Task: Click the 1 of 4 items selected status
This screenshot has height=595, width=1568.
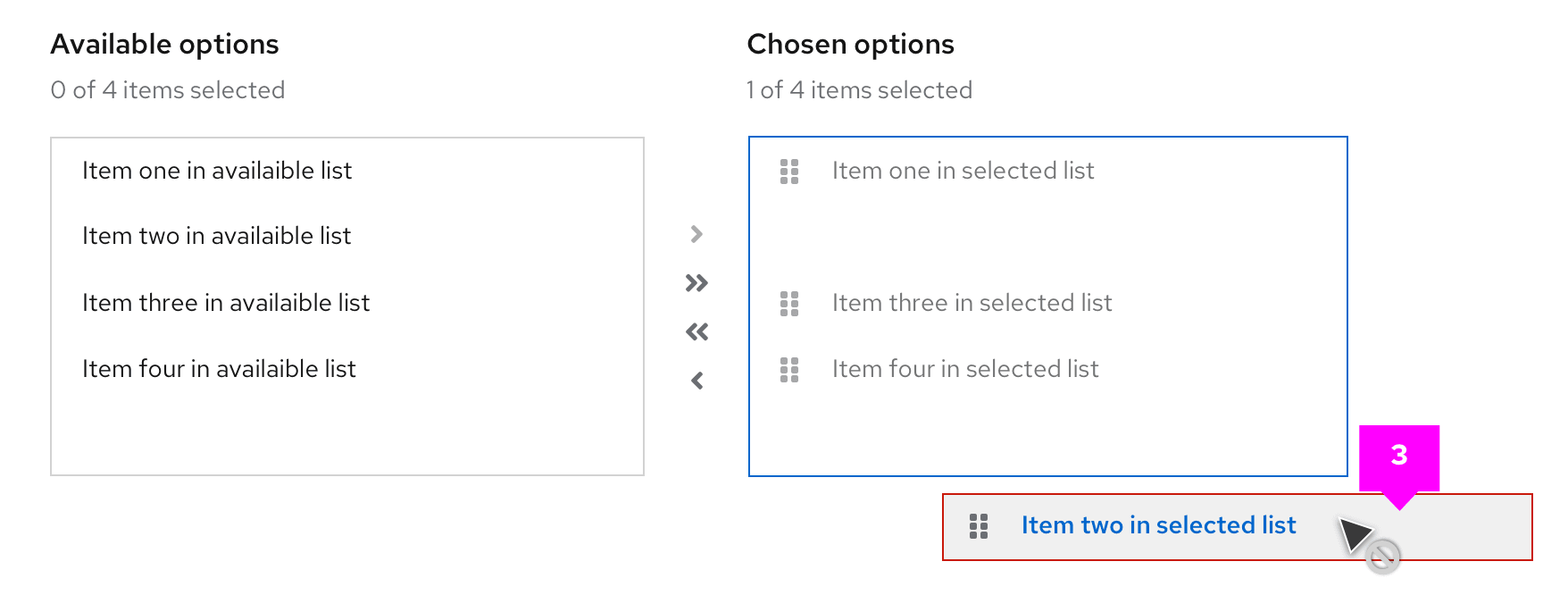Action: point(859,90)
